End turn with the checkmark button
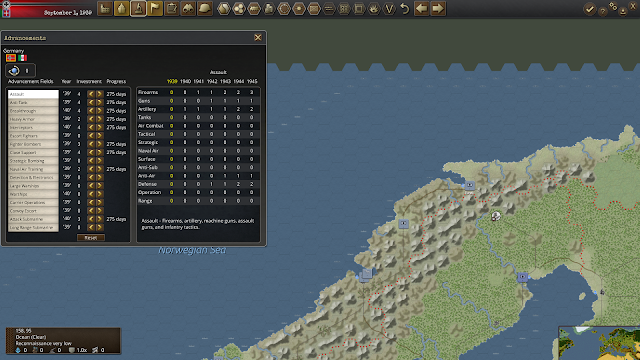 589,9
